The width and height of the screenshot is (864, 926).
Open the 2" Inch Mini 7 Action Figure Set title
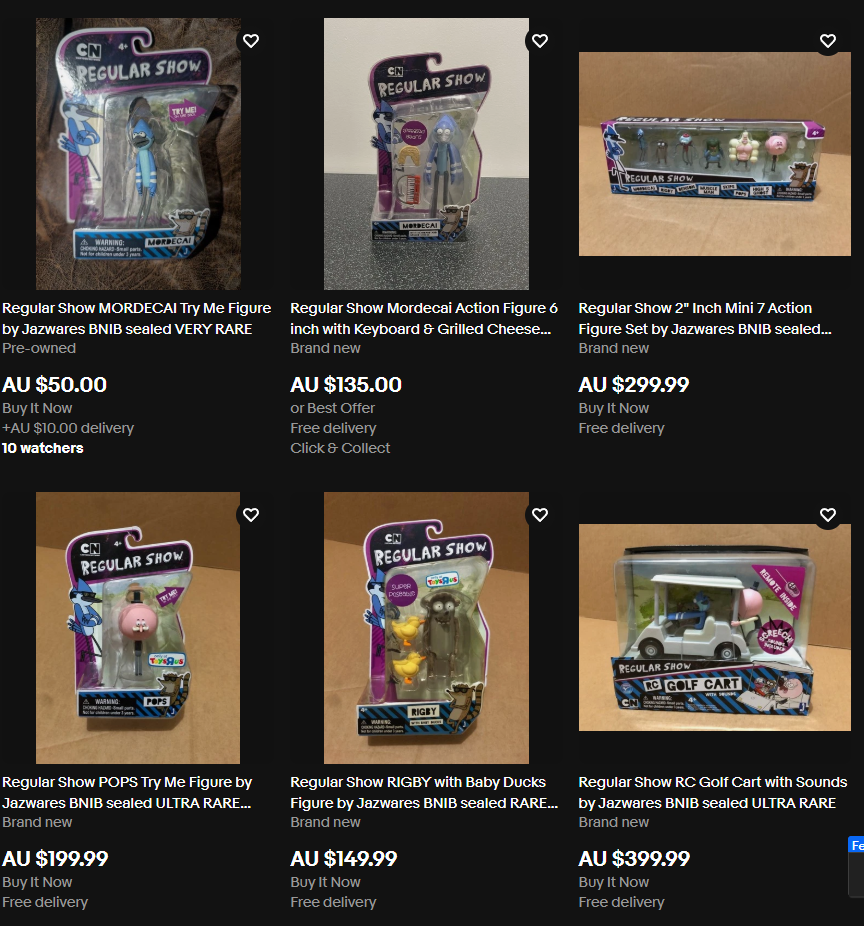[705, 318]
